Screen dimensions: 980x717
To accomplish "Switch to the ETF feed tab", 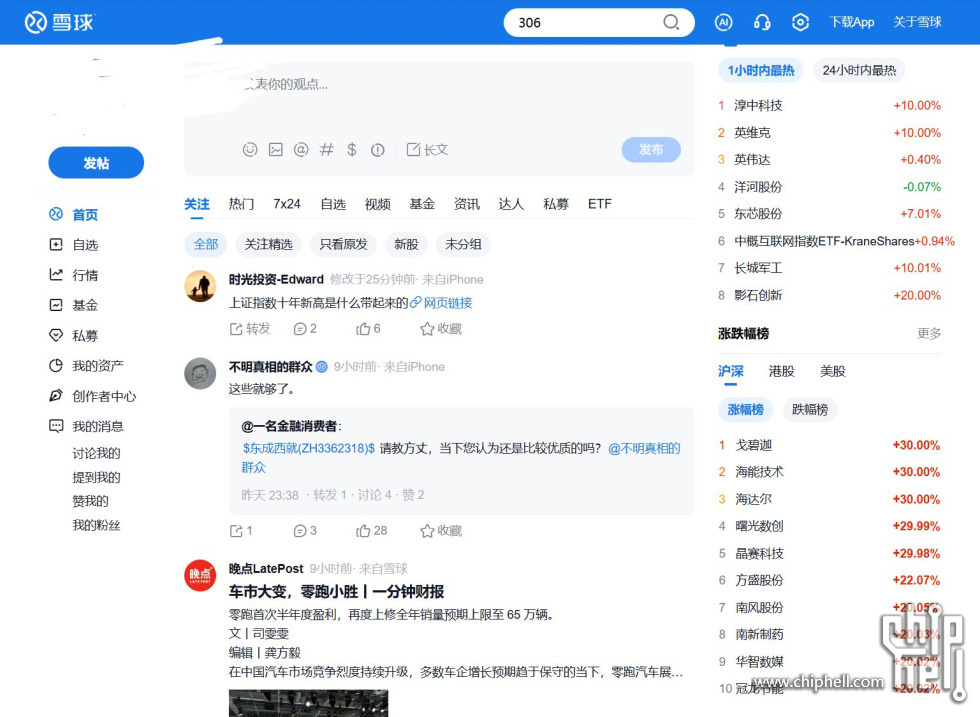I will [x=600, y=204].
